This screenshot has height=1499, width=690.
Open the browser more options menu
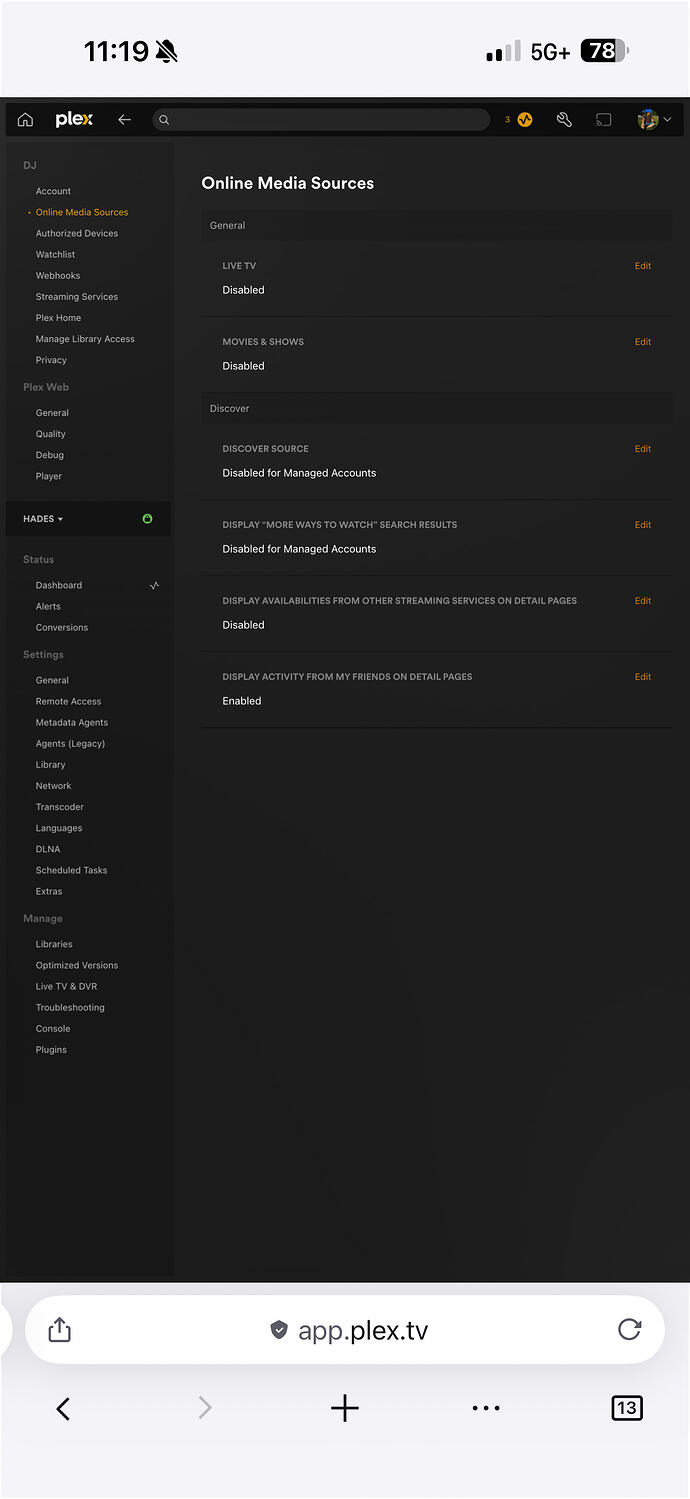click(486, 1408)
